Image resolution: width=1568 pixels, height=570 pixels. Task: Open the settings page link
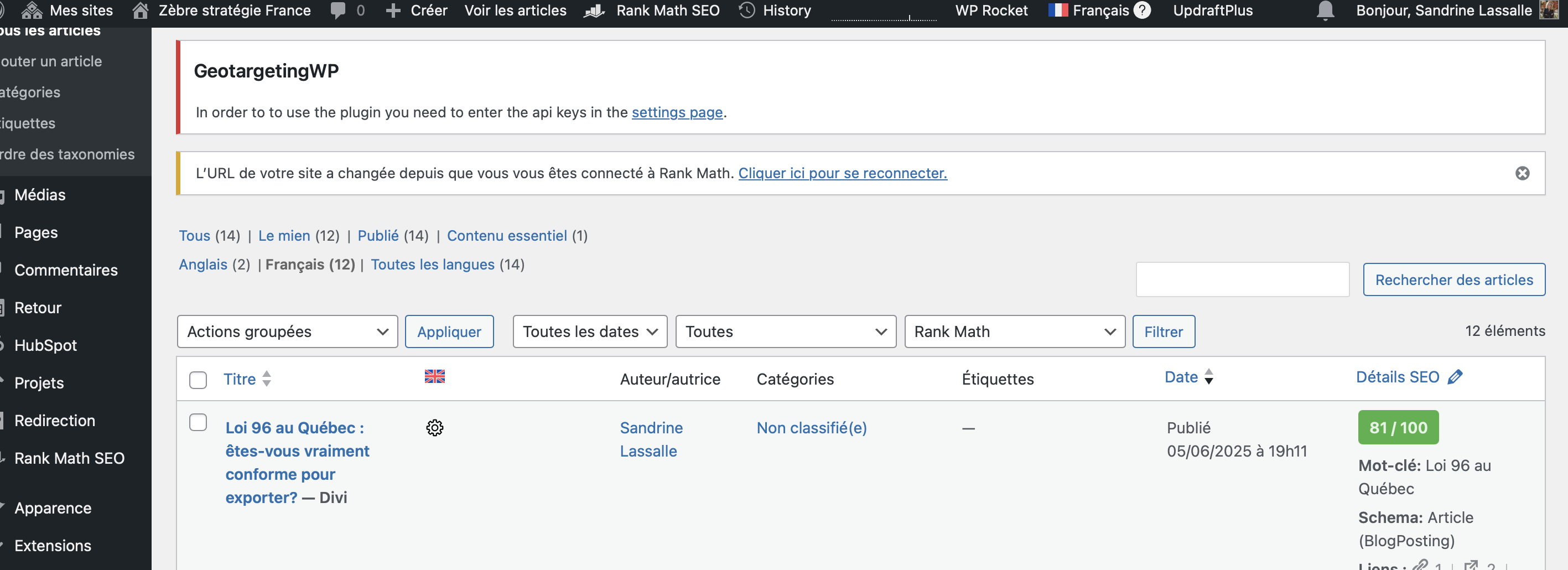pyautogui.click(x=677, y=113)
